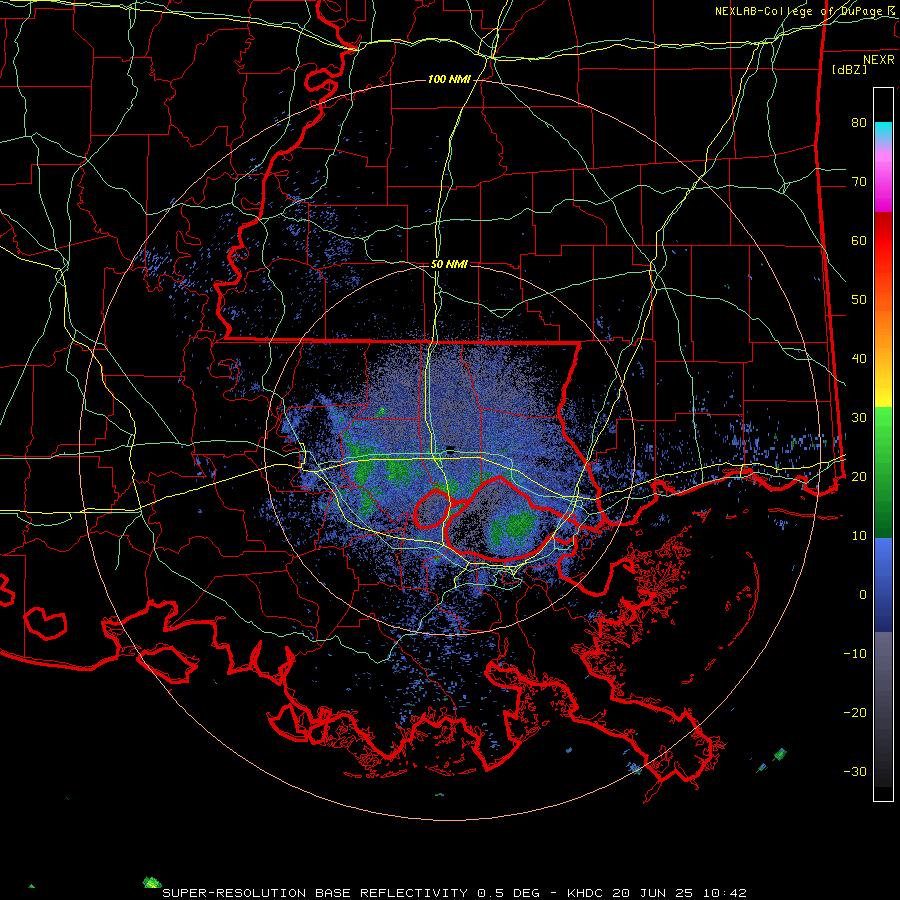
Task: Click the green echo inside the large lake outline
Action: pyautogui.click(x=513, y=527)
